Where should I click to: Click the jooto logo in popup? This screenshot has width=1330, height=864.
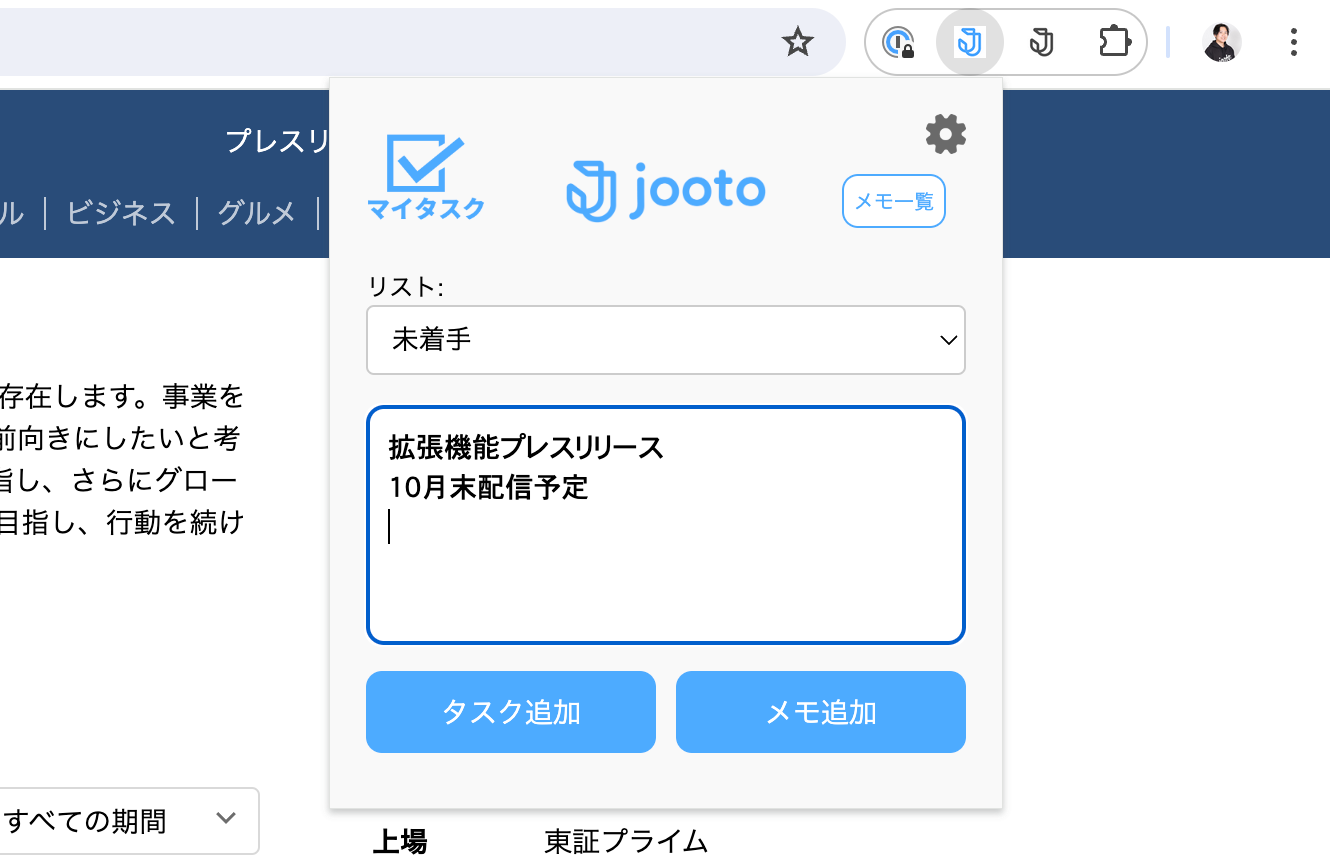(x=666, y=190)
